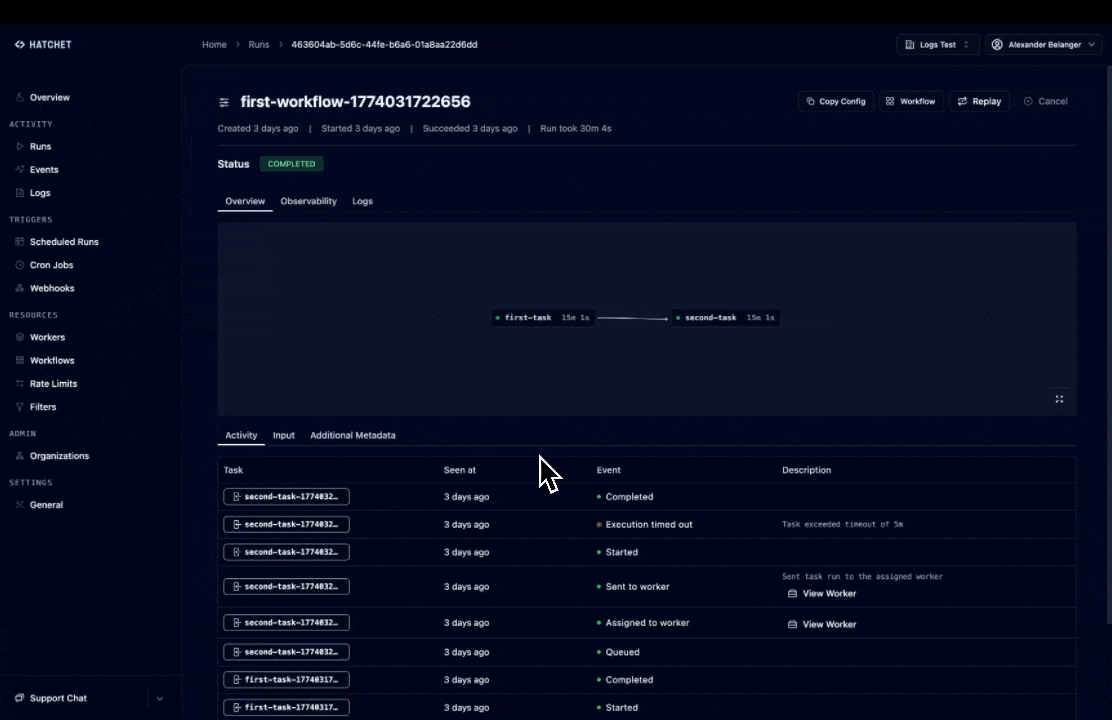The height and width of the screenshot is (720, 1112).
Task: Click Runs in the breadcrumb
Action: (x=258, y=45)
